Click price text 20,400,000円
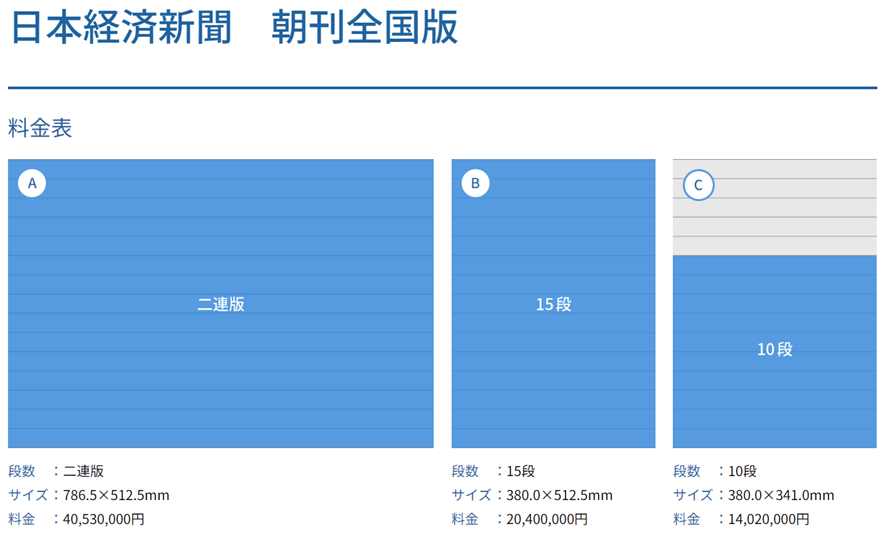This screenshot has height=536, width=886. 547,519
